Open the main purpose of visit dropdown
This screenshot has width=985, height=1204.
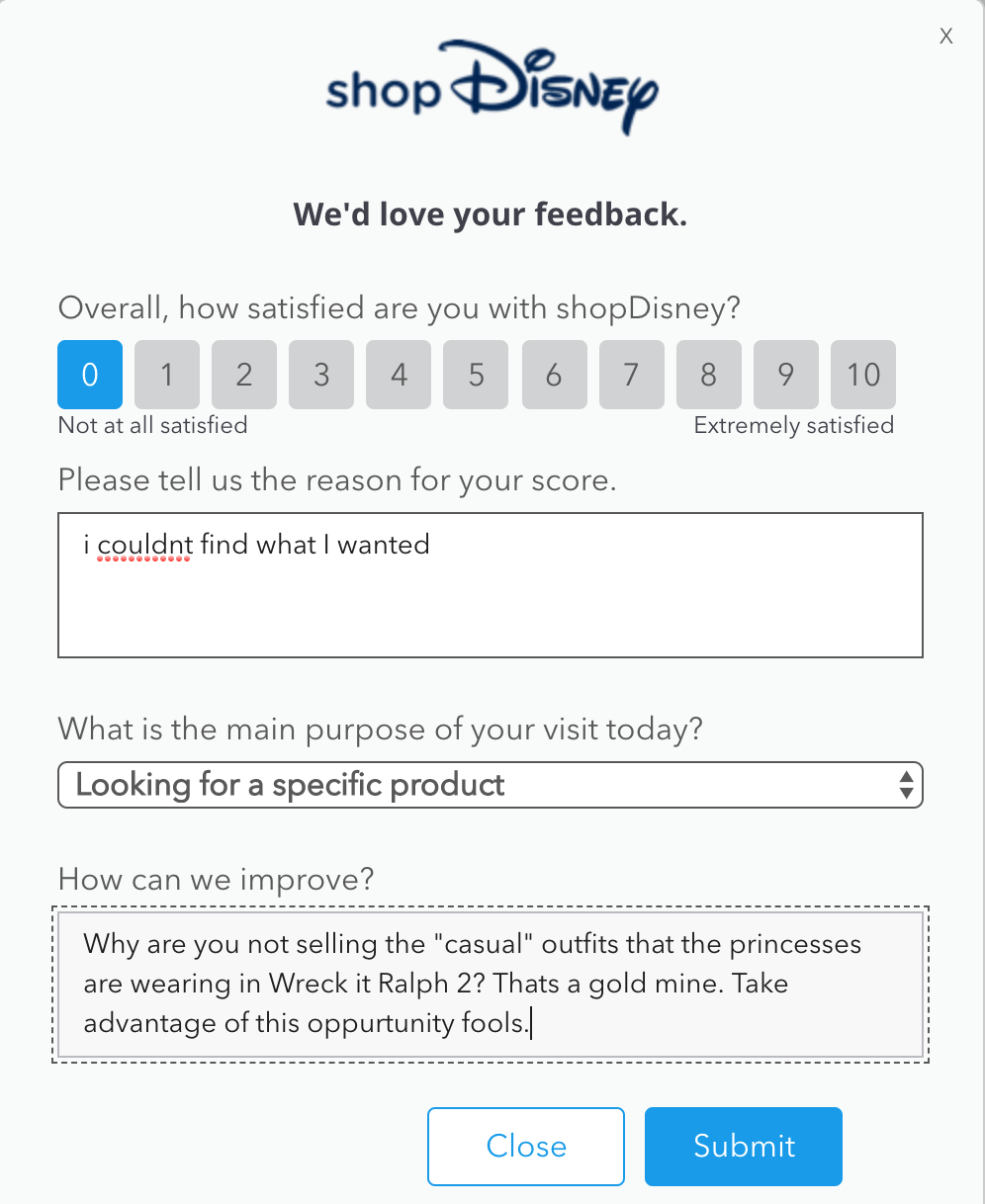491,785
